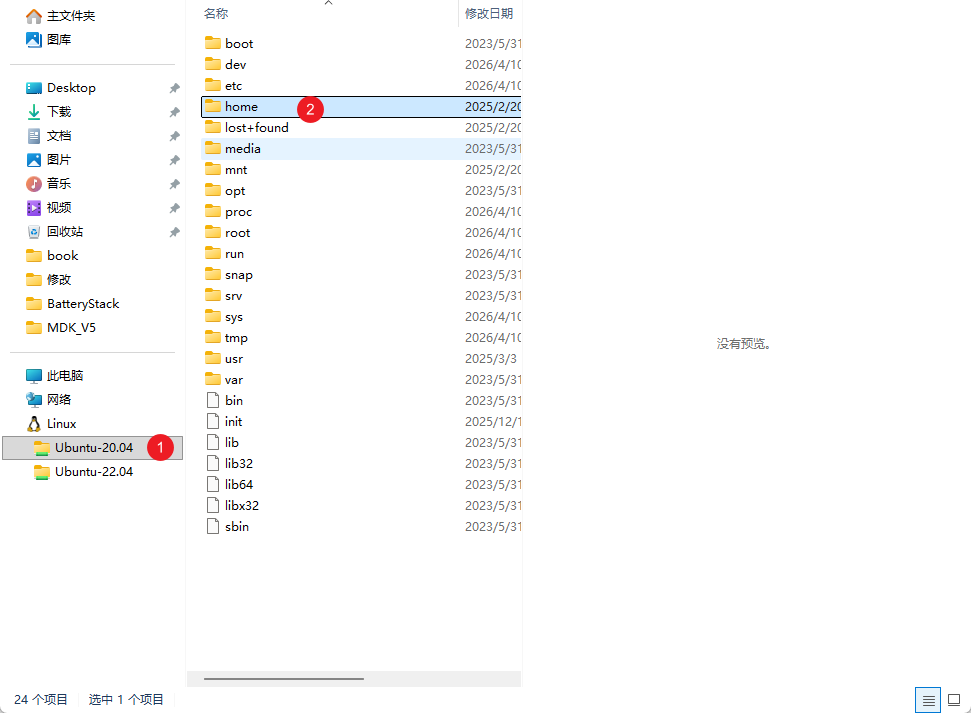This screenshot has width=971, height=713.
Task: Open Documents (文档) icon in sidebar
Action: coord(33,136)
